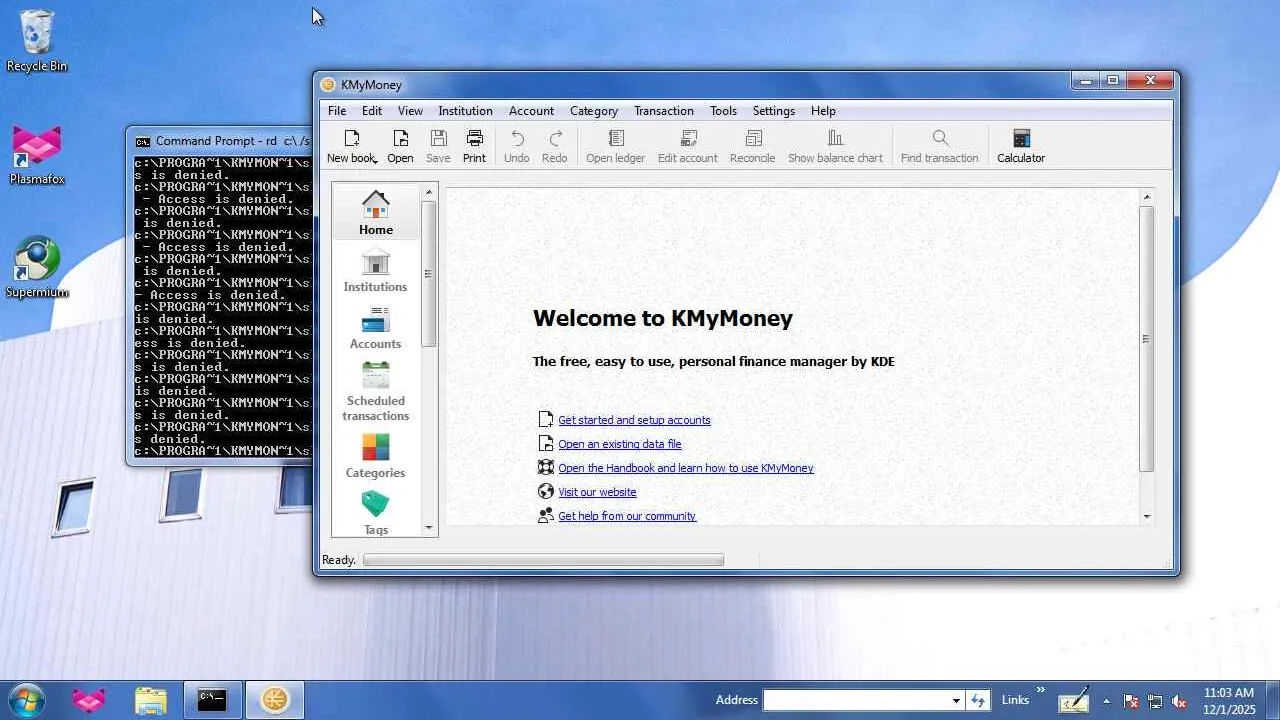Click the network status tray icon
This screenshot has width=1280, height=720.
1155,701
